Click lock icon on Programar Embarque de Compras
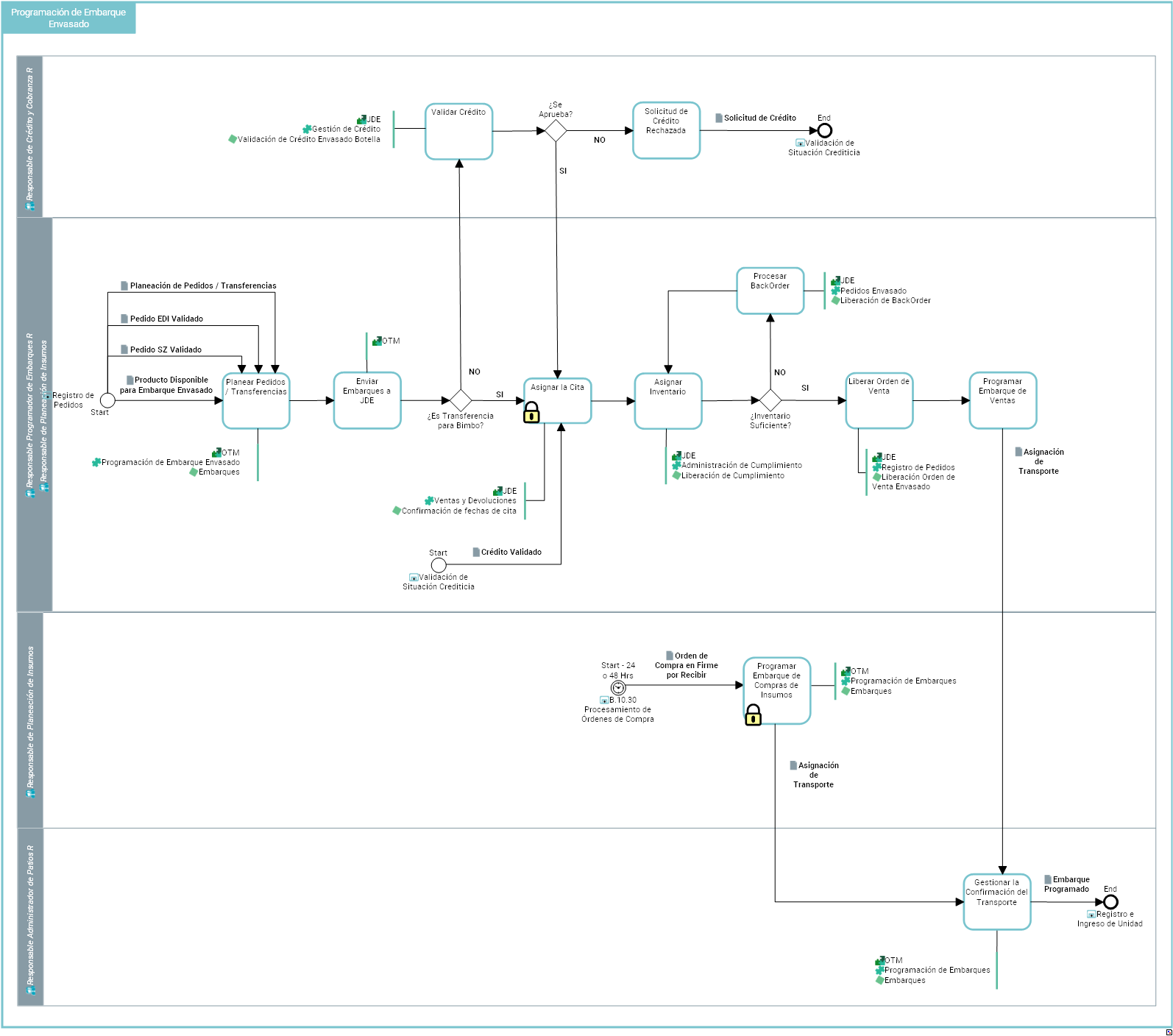Image resolution: width=1173 pixels, height=1036 pixels. click(x=753, y=714)
